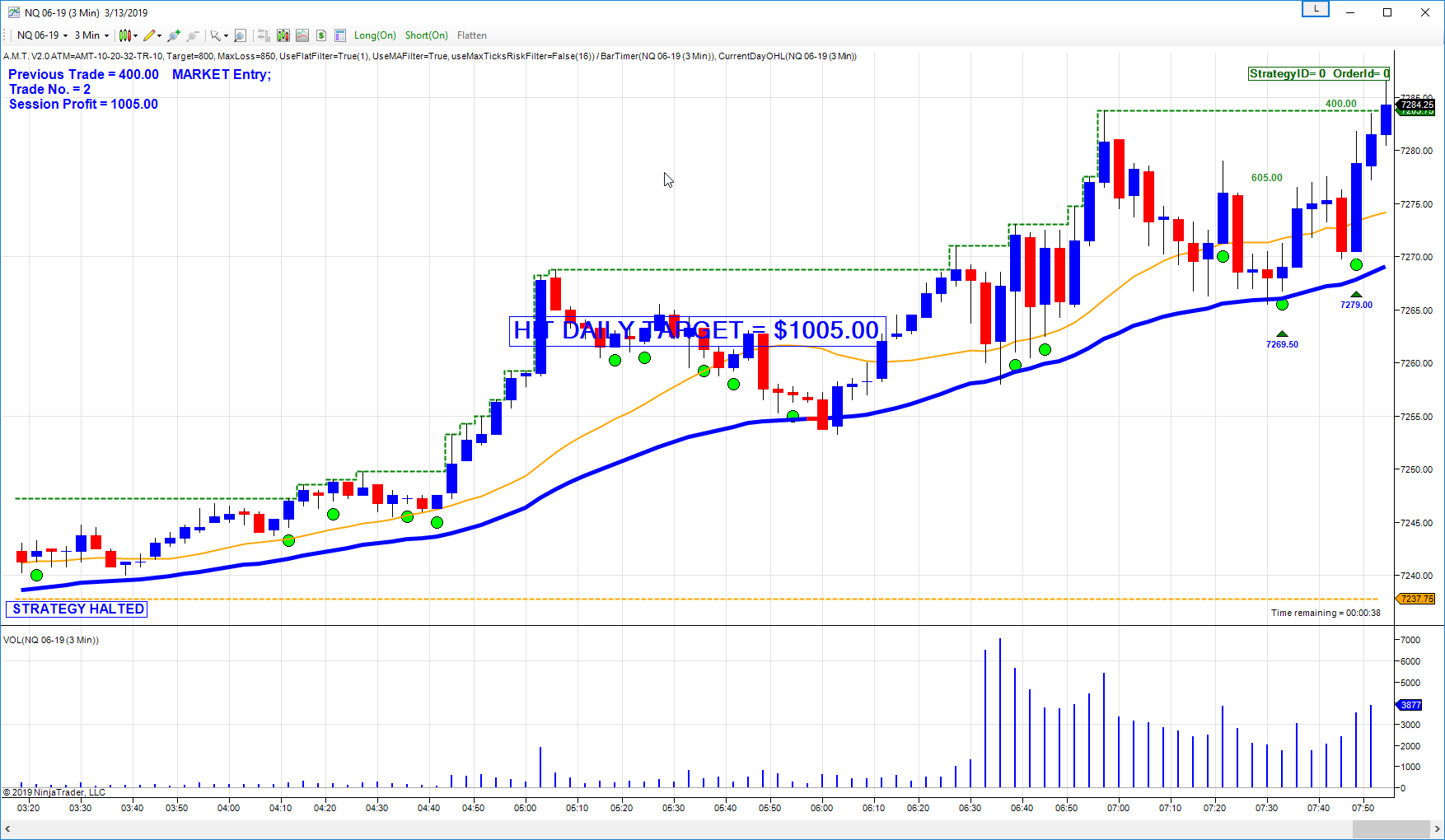Image resolution: width=1445 pixels, height=840 pixels.
Task: Open the Data Series candlestick icon
Action: 283,35
